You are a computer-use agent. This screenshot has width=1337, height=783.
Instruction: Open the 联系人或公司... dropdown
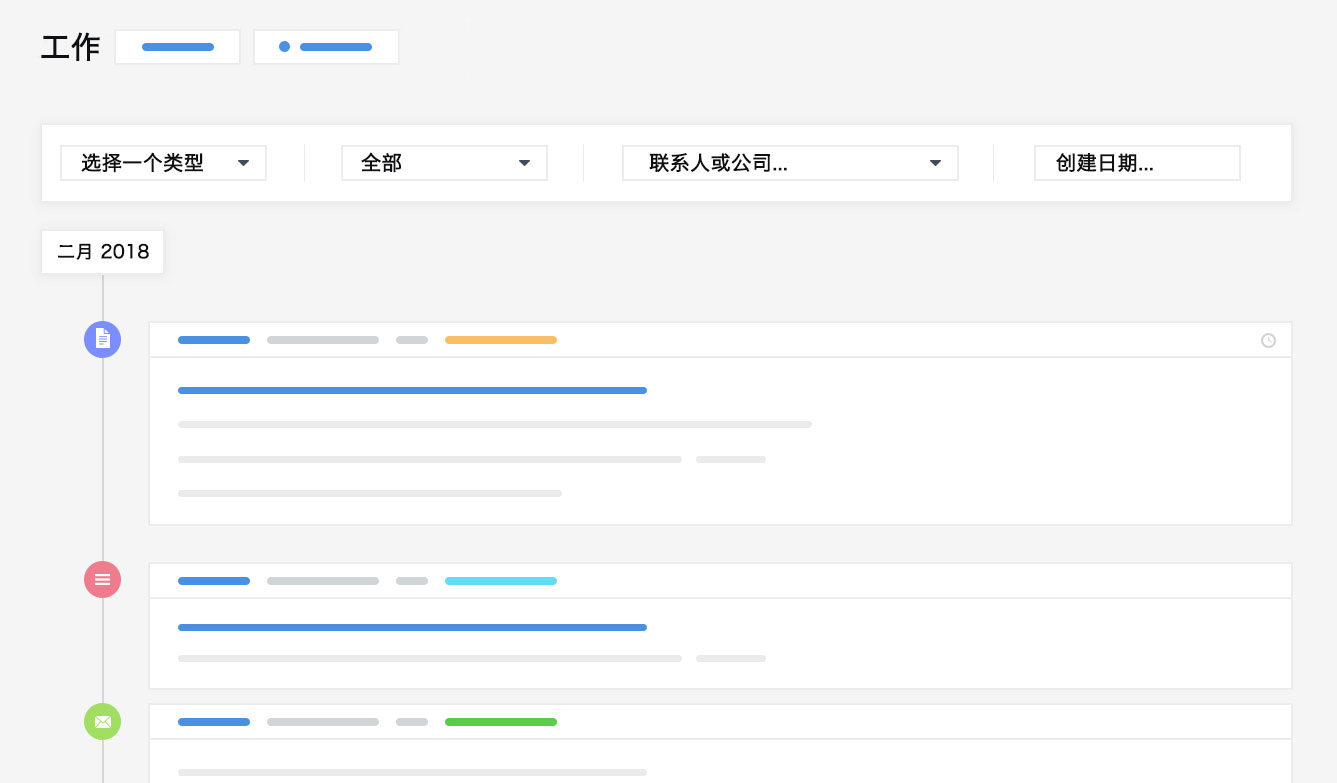click(790, 163)
